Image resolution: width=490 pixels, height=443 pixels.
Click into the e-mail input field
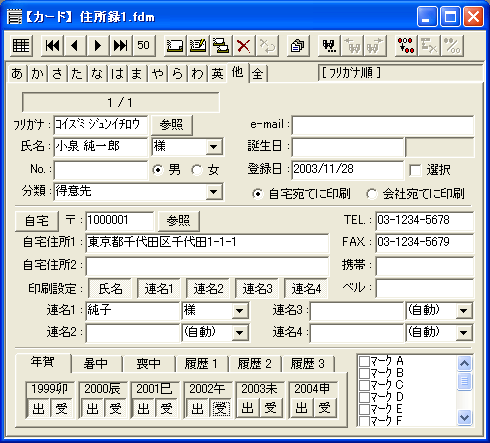coord(383,125)
